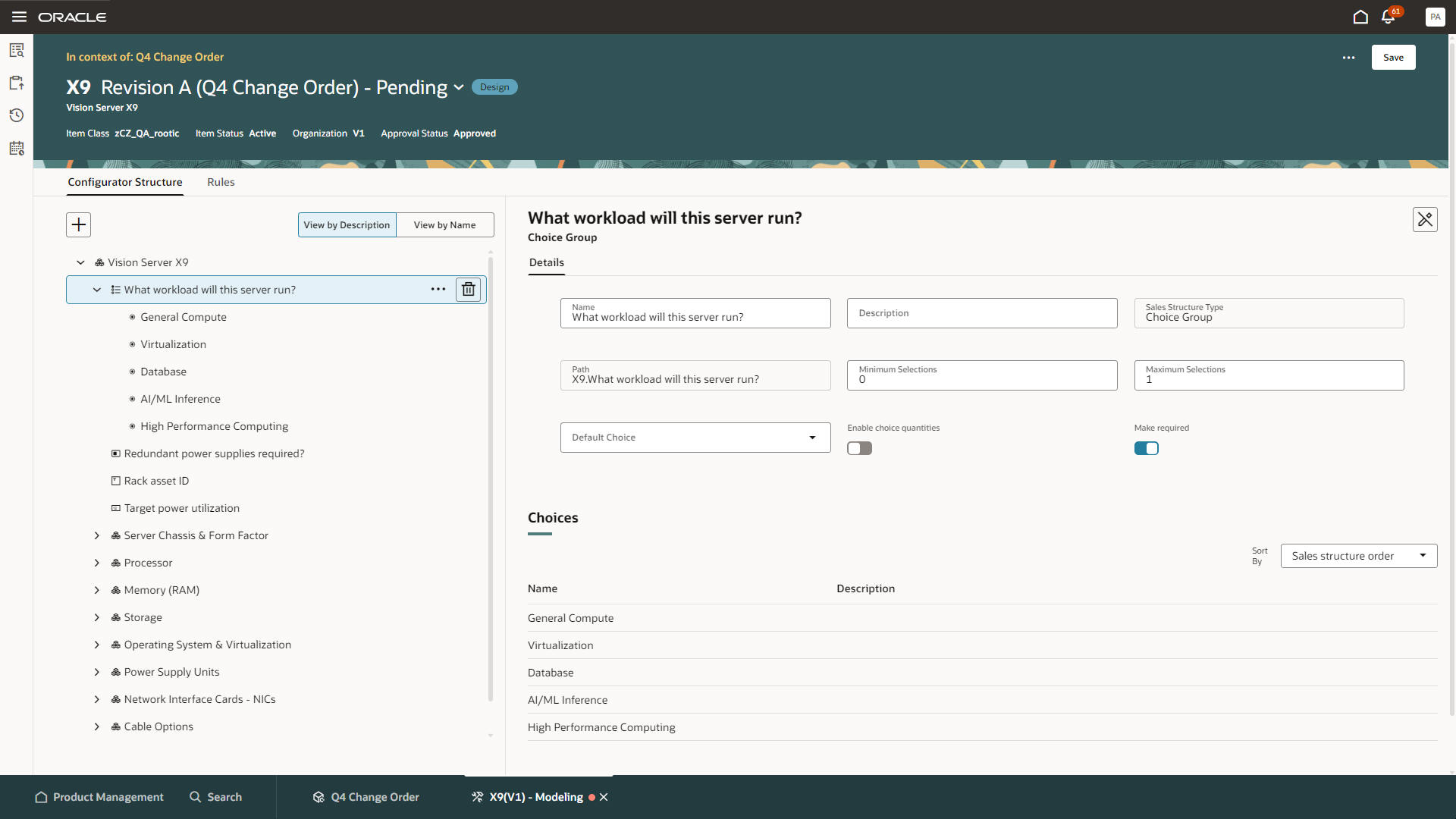The image size is (1456, 819).
Task: Select the Details tab
Action: [x=546, y=262]
